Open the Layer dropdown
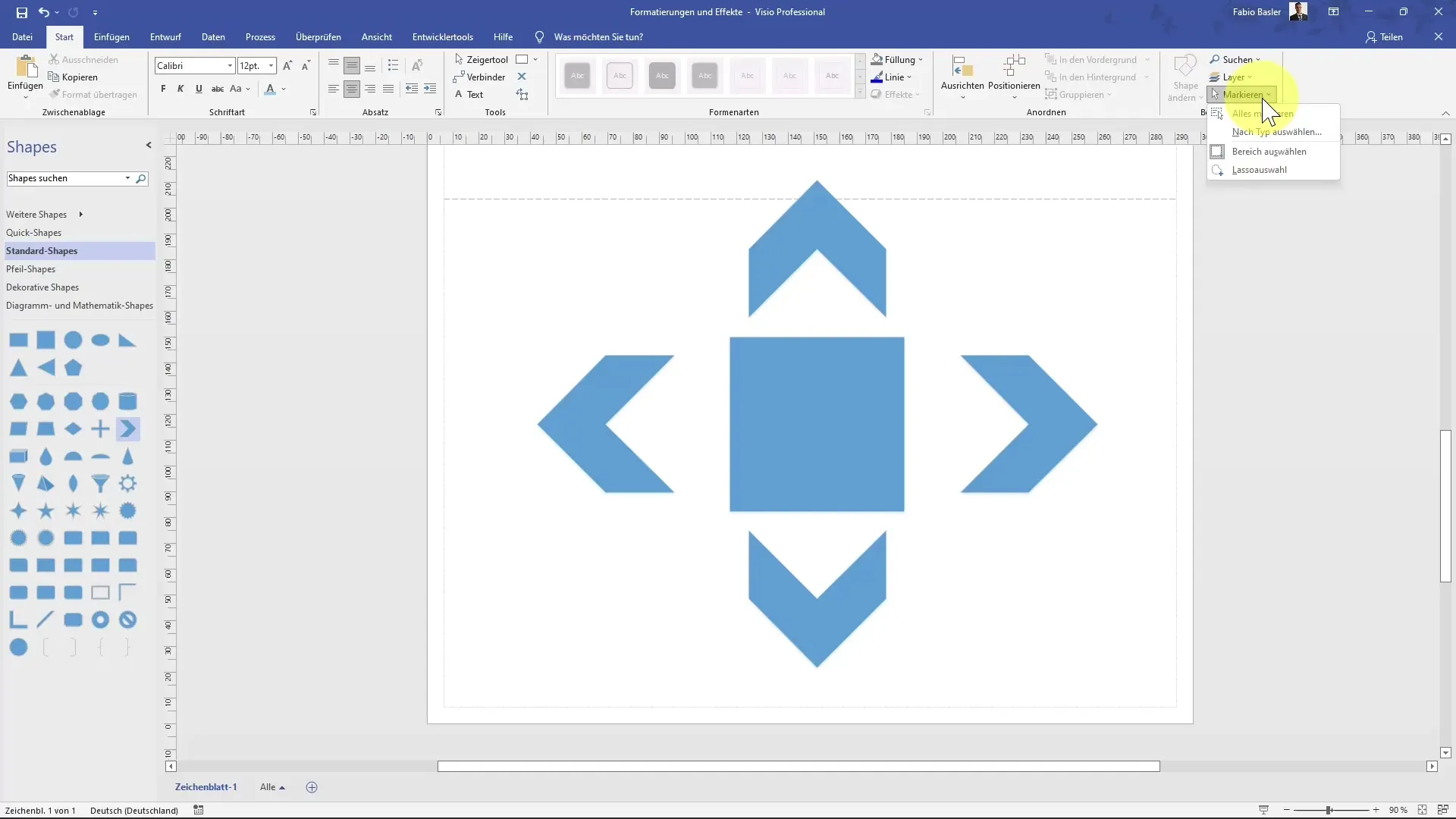Viewport: 1456px width, 819px height. tap(1231, 77)
